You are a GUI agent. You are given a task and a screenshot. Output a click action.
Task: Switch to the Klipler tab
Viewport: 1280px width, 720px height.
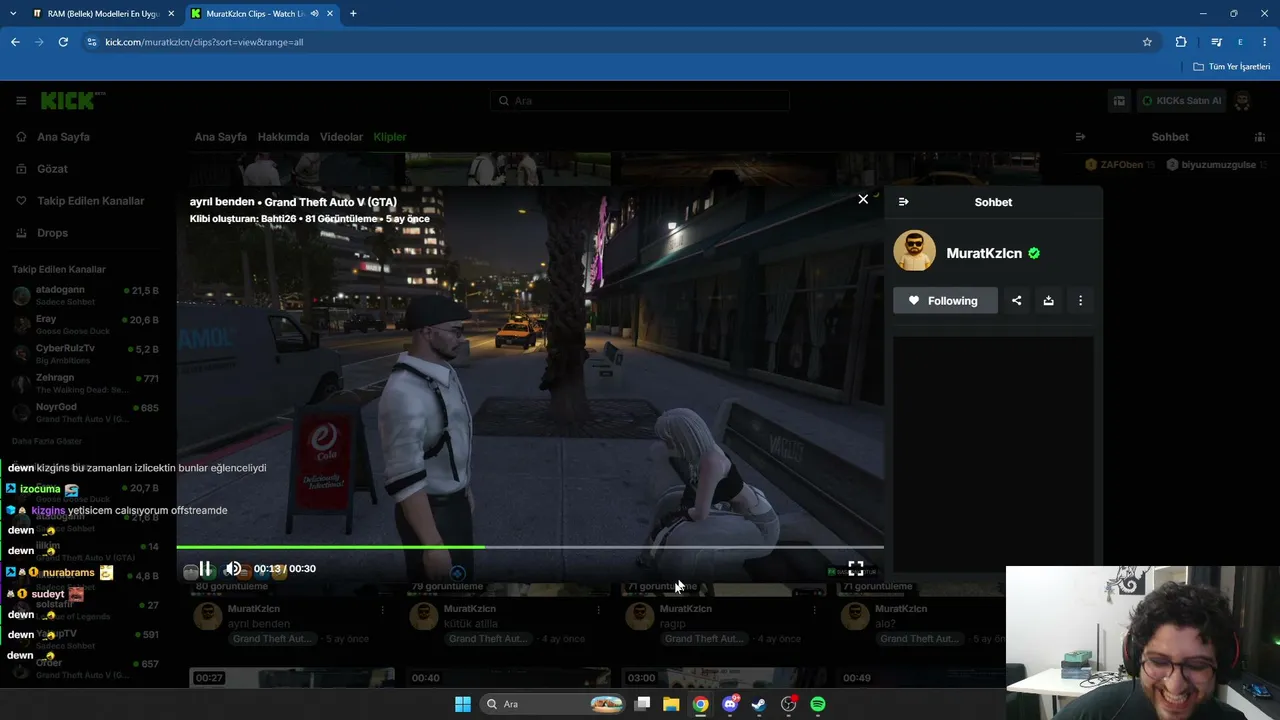390,137
